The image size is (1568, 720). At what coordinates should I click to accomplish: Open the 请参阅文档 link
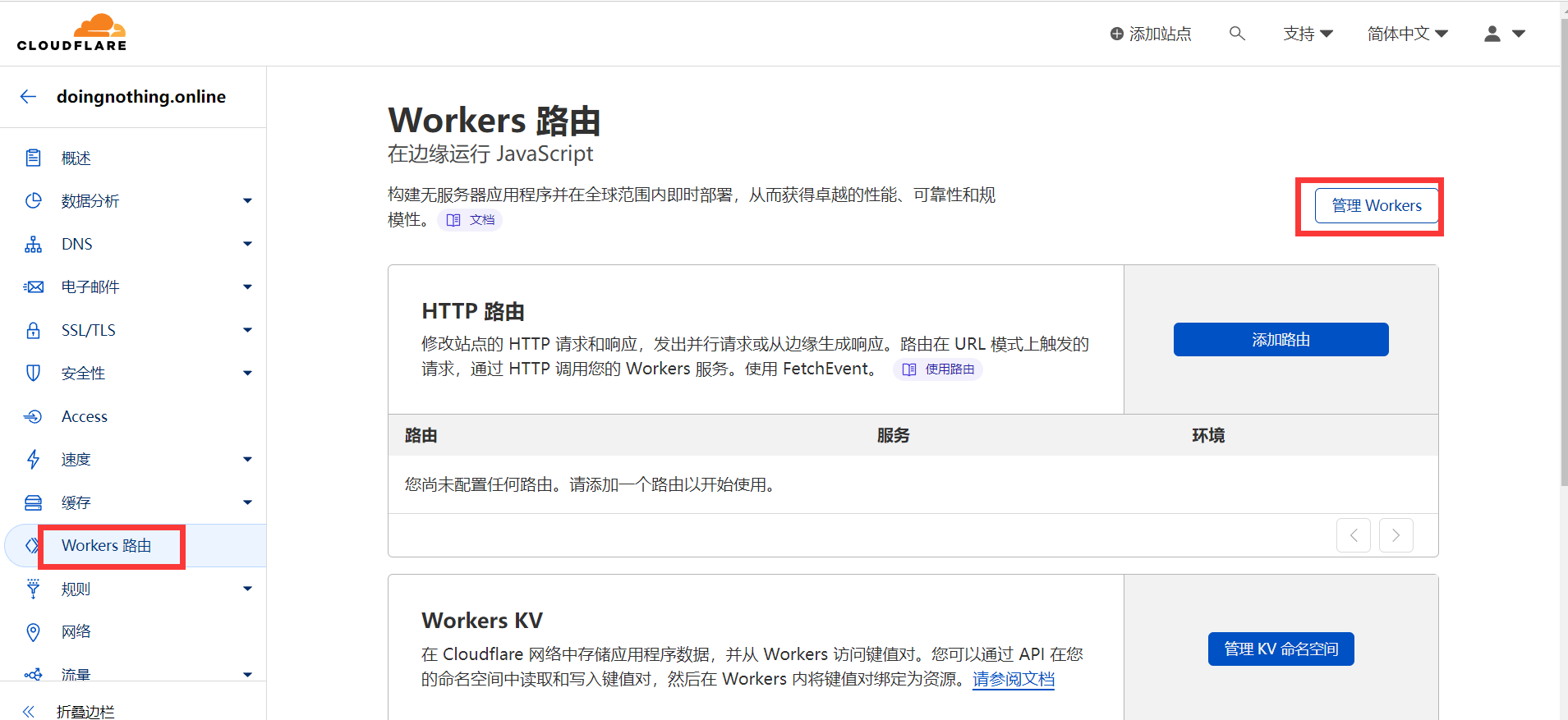(1014, 680)
